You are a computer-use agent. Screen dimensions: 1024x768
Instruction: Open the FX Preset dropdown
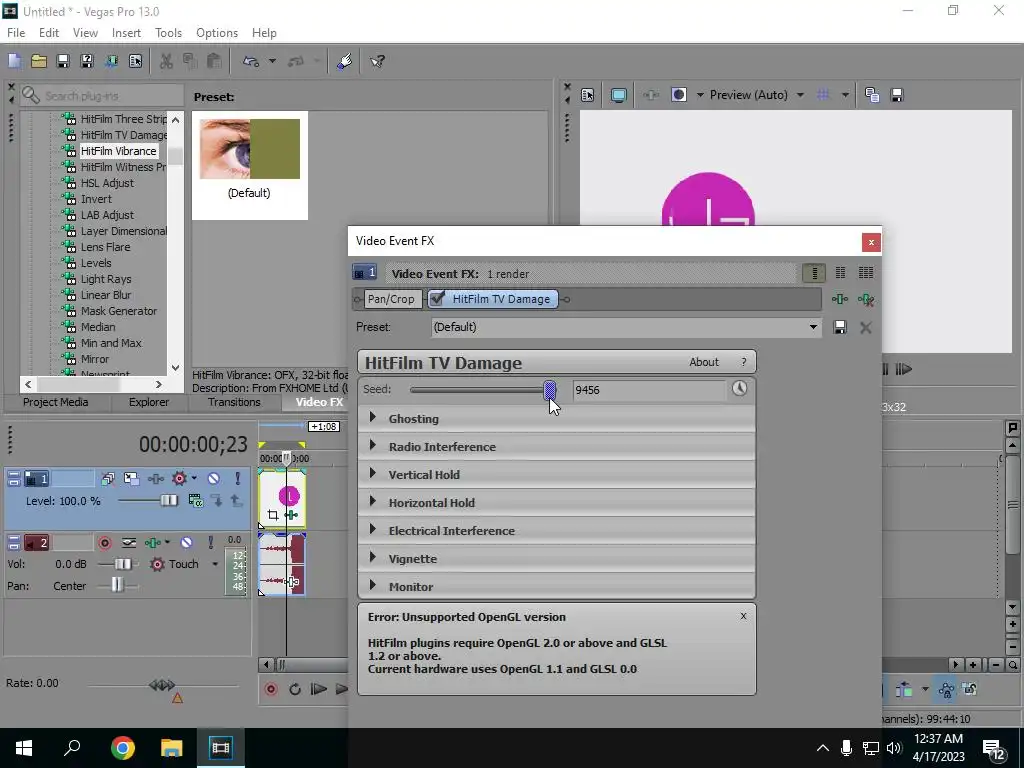tap(813, 327)
